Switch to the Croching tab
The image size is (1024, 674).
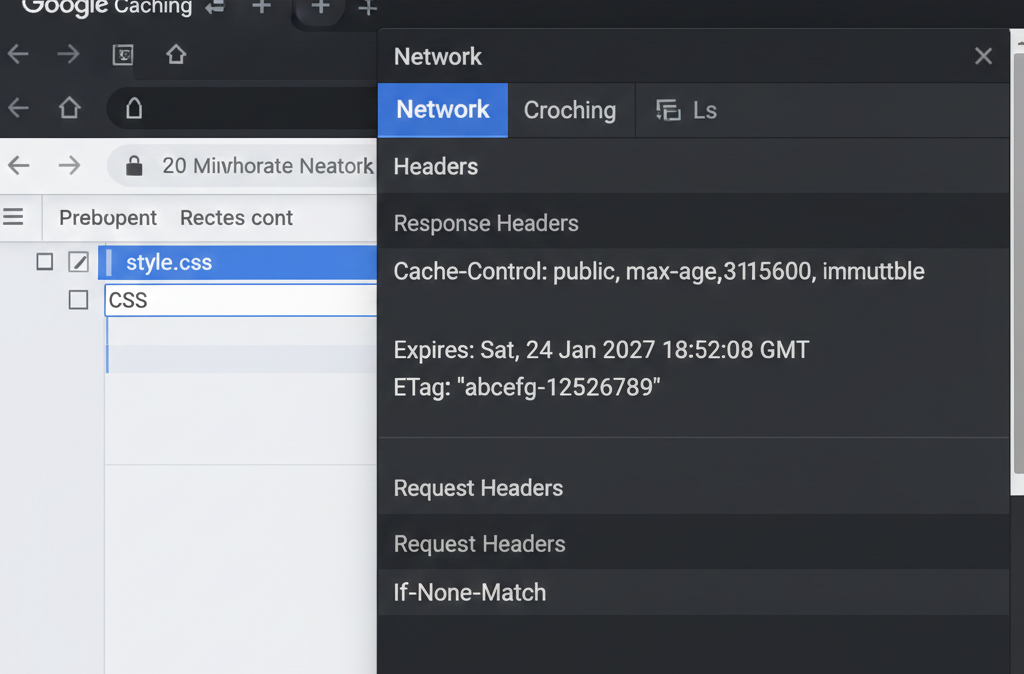570,110
